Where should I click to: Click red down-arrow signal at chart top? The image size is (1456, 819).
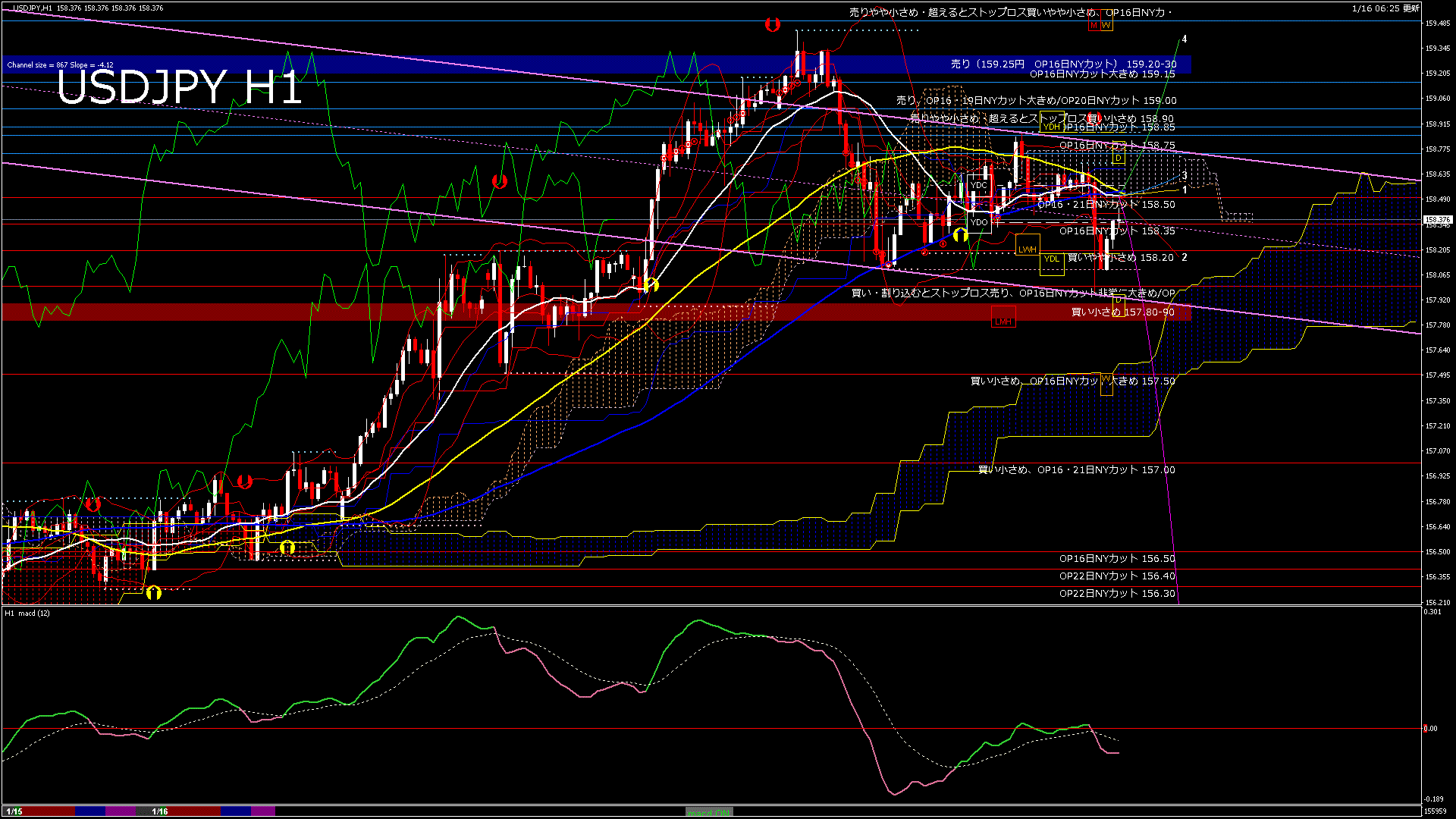pyautogui.click(x=772, y=25)
